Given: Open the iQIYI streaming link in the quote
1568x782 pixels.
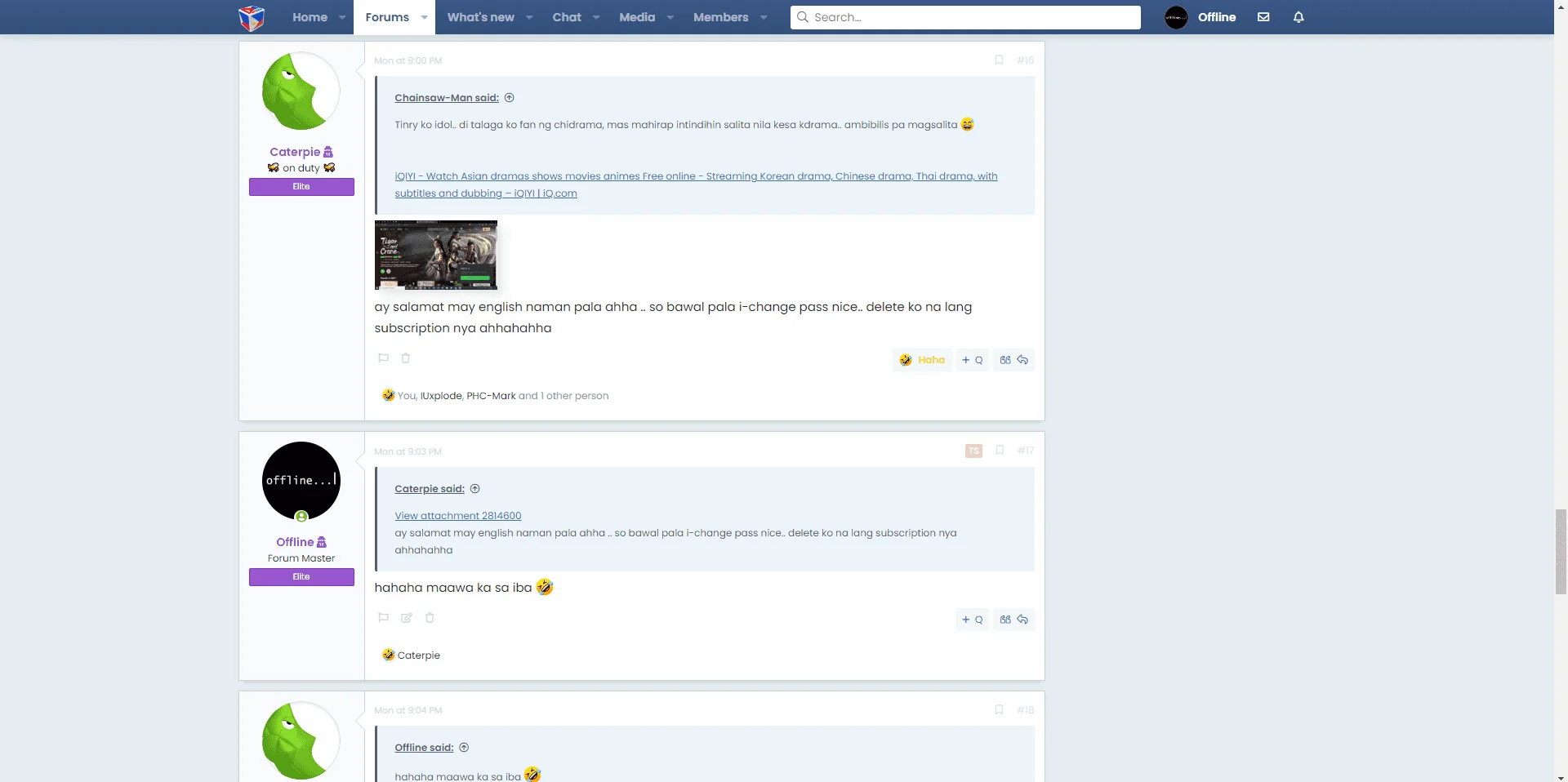Looking at the screenshot, I should [696, 184].
